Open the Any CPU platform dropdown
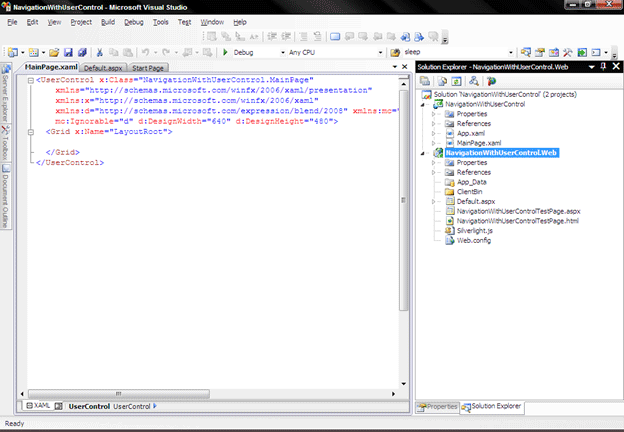The width and height of the screenshot is (624, 432). (380, 53)
